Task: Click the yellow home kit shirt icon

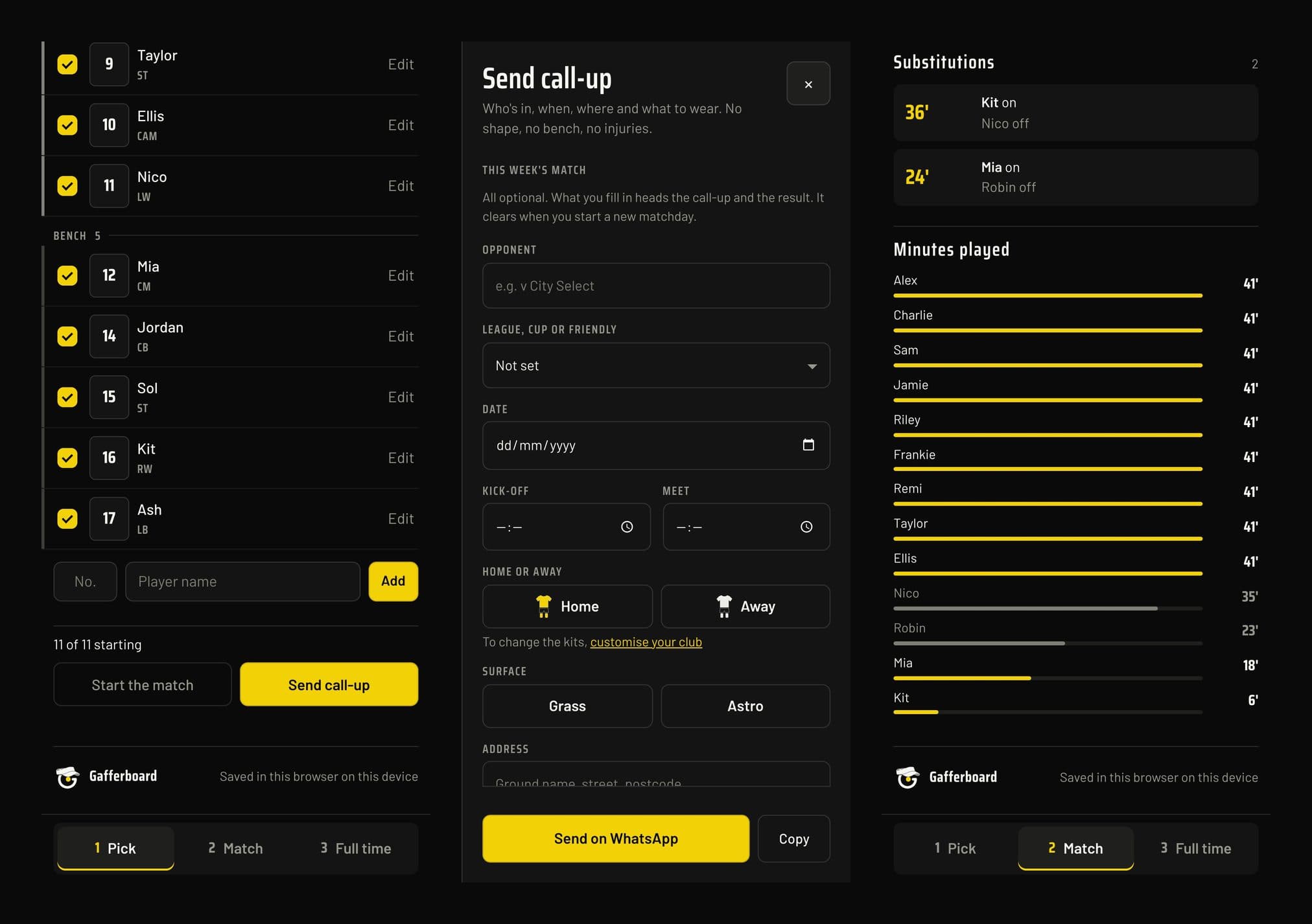Action: 543,606
